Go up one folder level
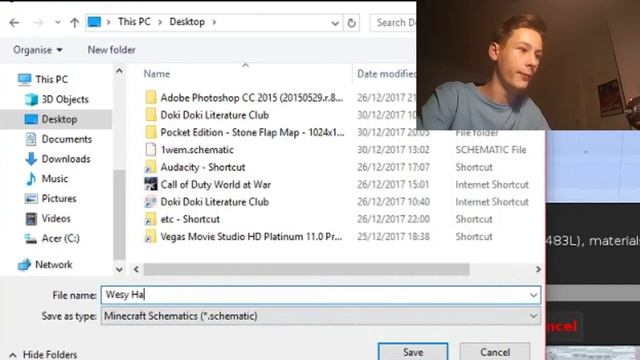 (x=74, y=22)
